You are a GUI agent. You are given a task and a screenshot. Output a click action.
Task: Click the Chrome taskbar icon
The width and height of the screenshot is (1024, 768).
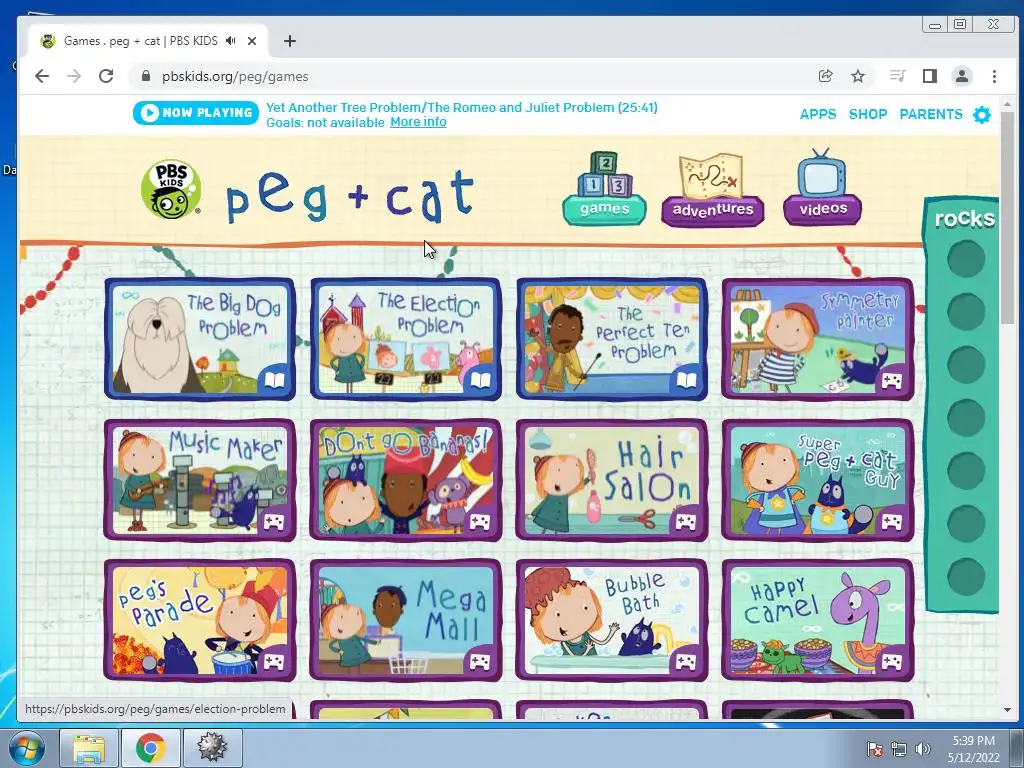coord(151,748)
